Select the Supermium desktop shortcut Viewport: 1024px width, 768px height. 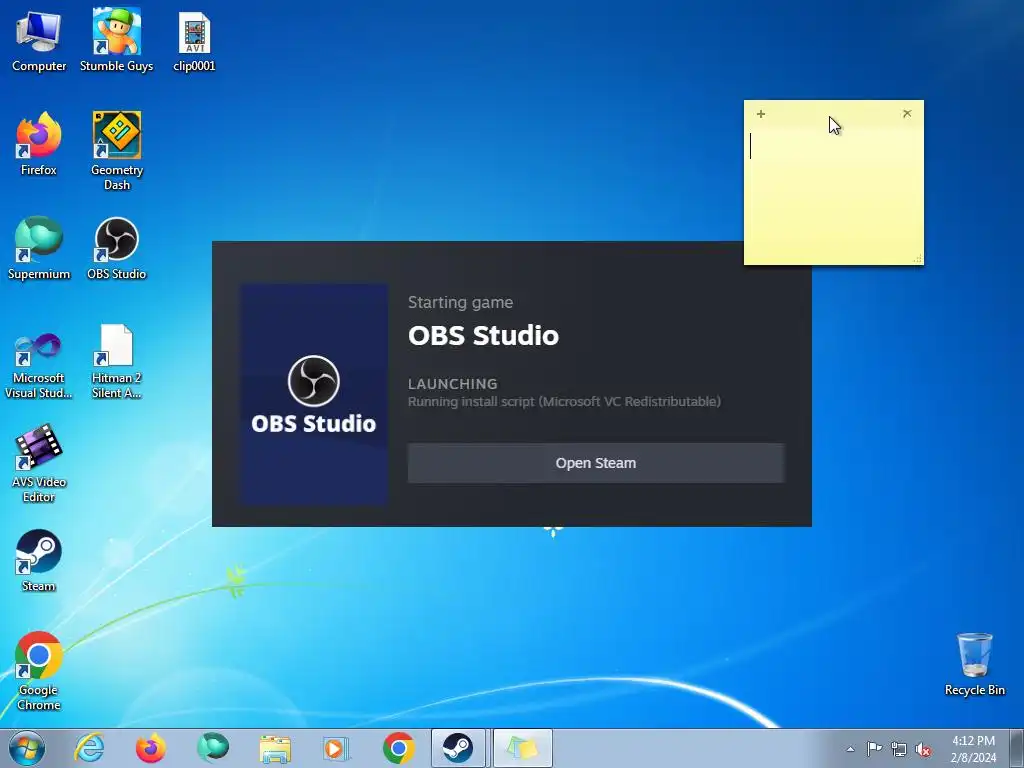[x=39, y=248]
